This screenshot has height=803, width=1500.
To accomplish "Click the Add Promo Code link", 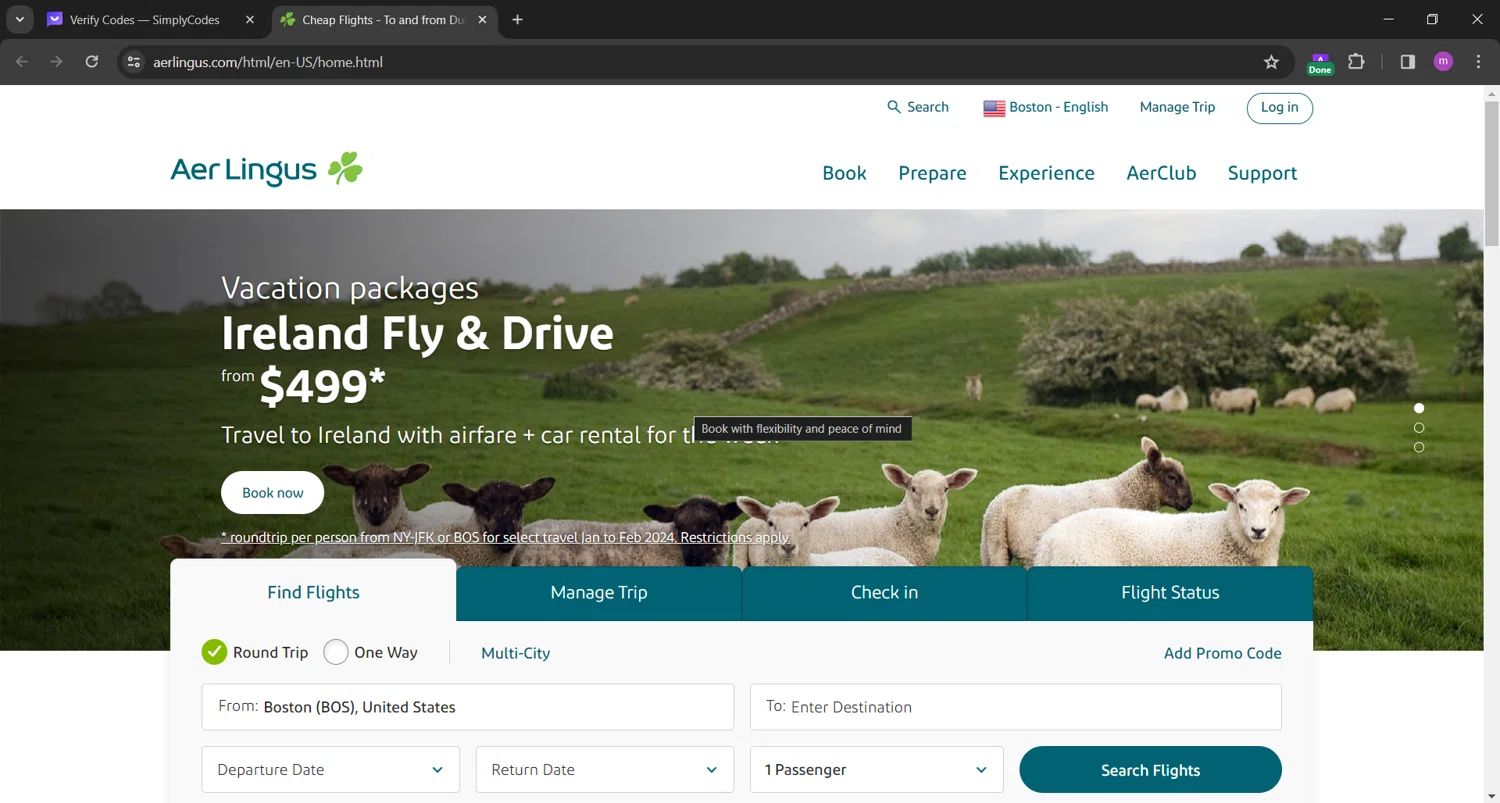I will click(x=1222, y=653).
